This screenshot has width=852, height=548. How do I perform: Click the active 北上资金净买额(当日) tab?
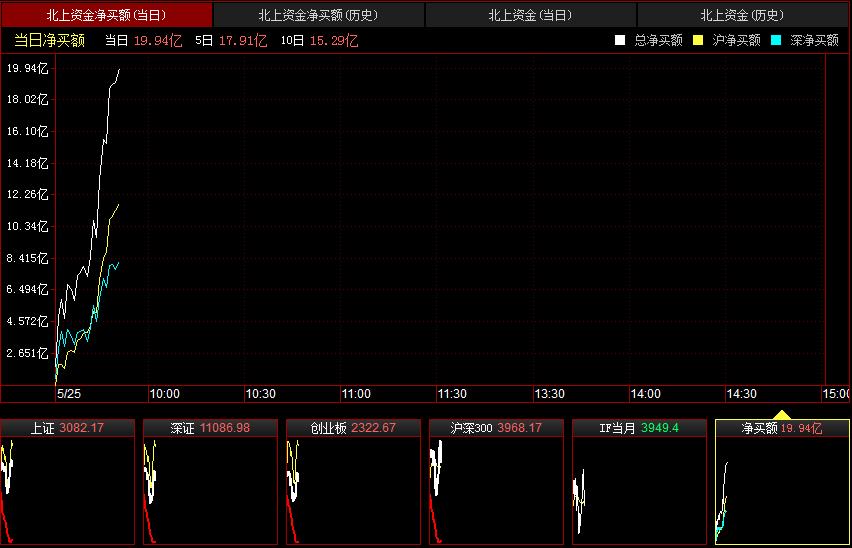coord(106,15)
